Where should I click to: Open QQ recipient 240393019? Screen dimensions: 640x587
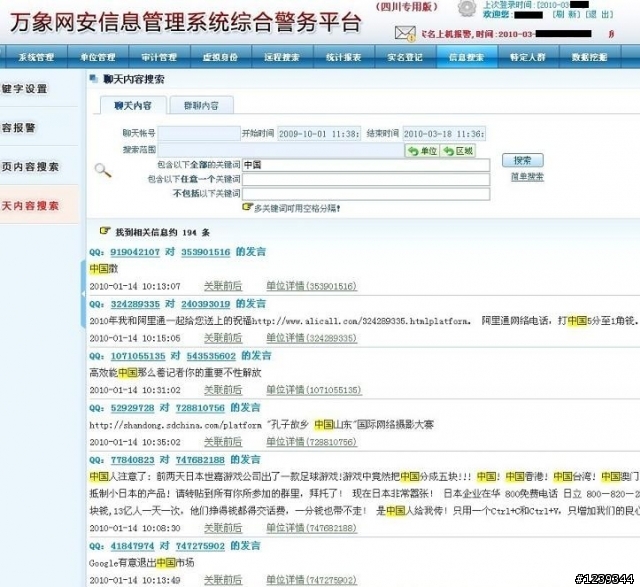[206, 304]
